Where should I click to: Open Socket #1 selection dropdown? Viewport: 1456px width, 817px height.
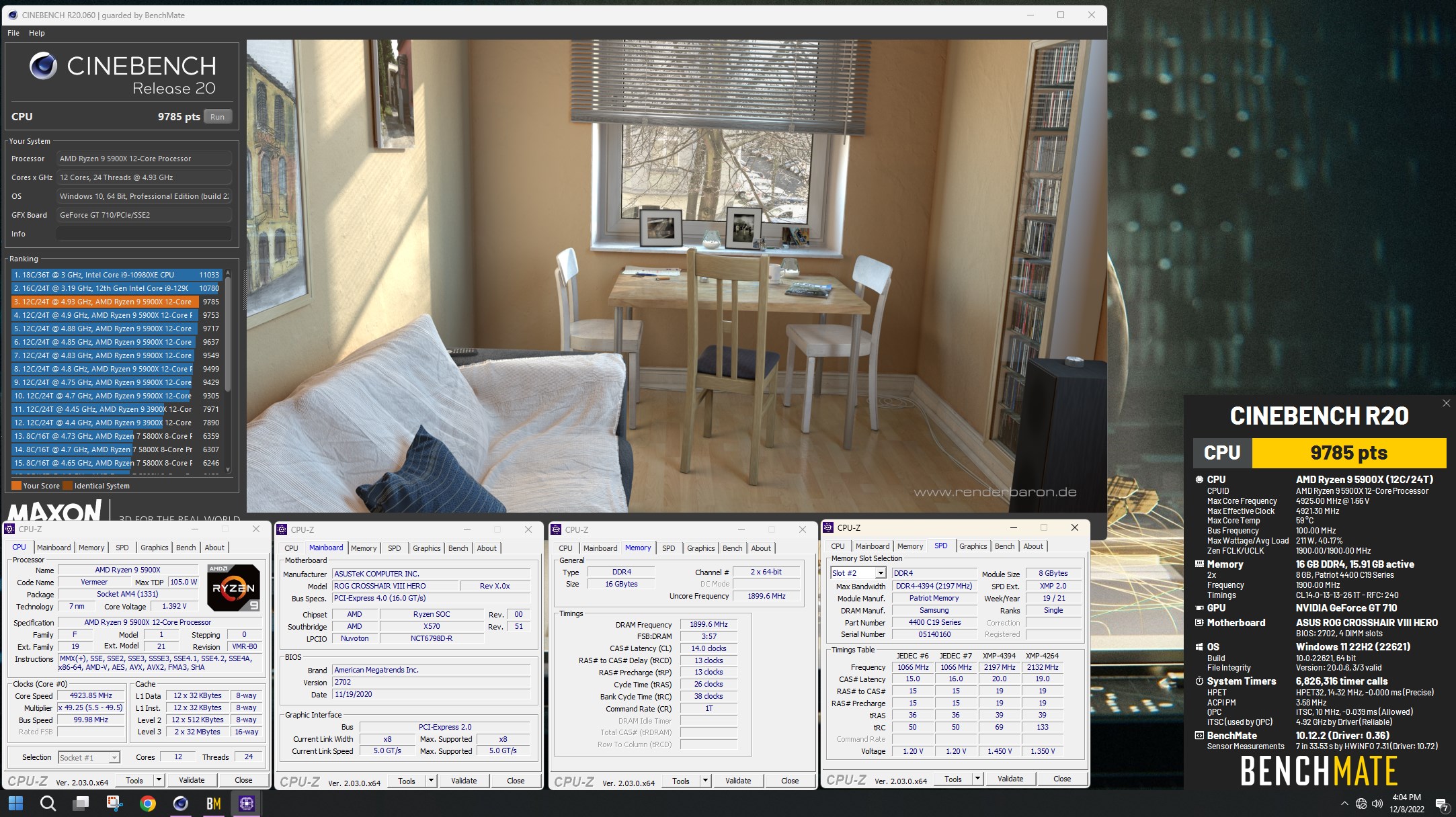click(x=114, y=758)
